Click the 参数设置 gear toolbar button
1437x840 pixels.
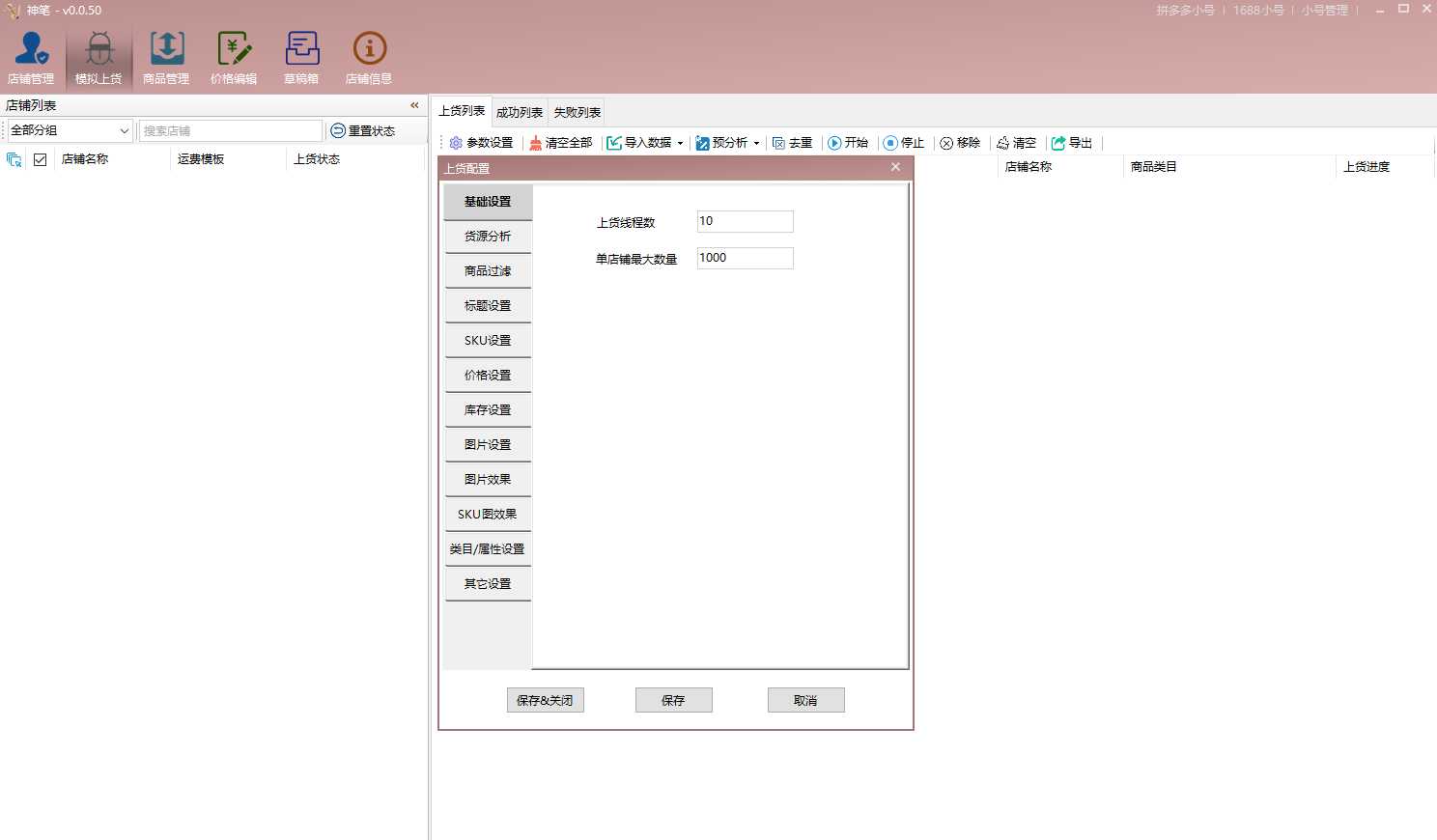click(481, 143)
